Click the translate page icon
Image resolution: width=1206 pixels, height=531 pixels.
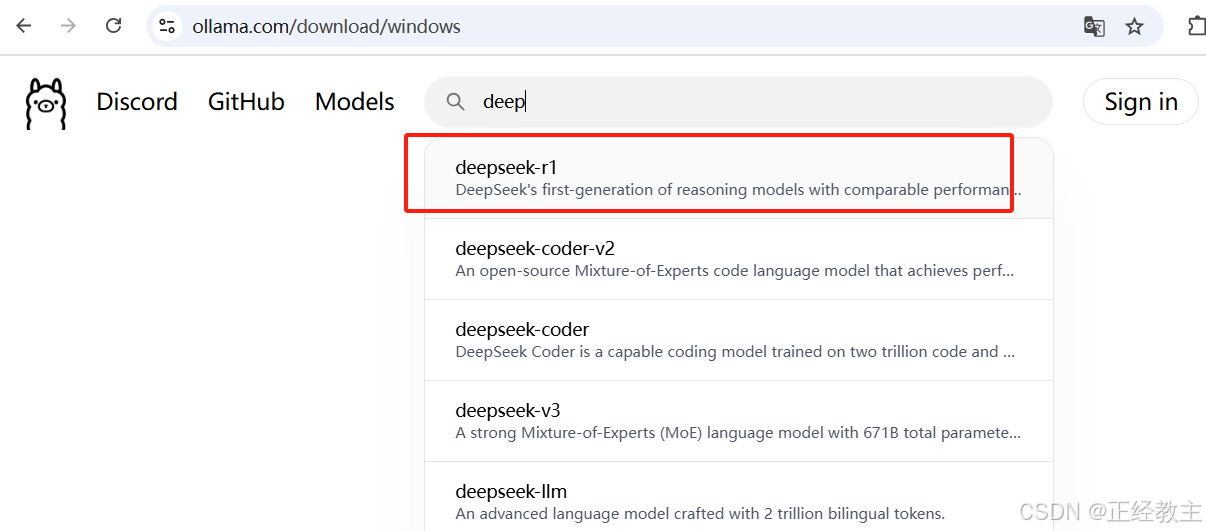click(x=1094, y=26)
